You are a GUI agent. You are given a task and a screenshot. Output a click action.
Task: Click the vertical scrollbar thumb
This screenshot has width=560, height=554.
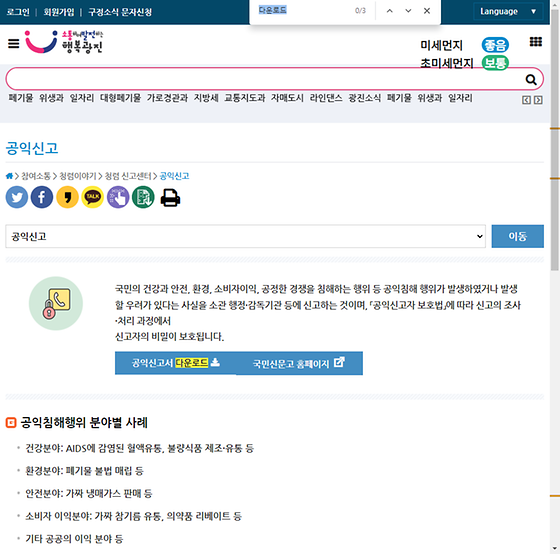pos(555,139)
